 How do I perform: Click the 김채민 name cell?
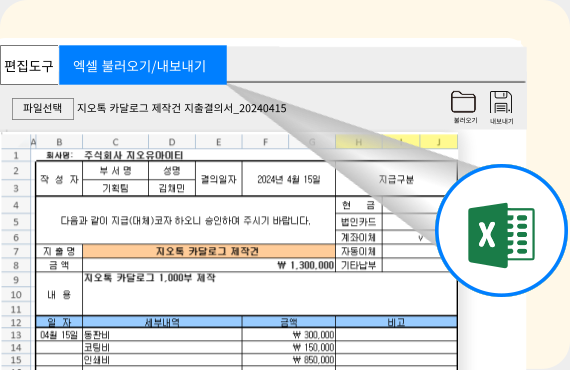coord(172,188)
